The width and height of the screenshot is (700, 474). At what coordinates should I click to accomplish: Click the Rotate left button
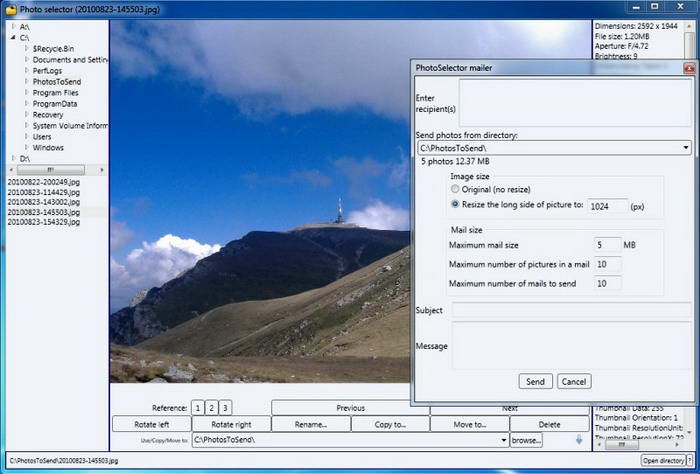pyautogui.click(x=152, y=424)
